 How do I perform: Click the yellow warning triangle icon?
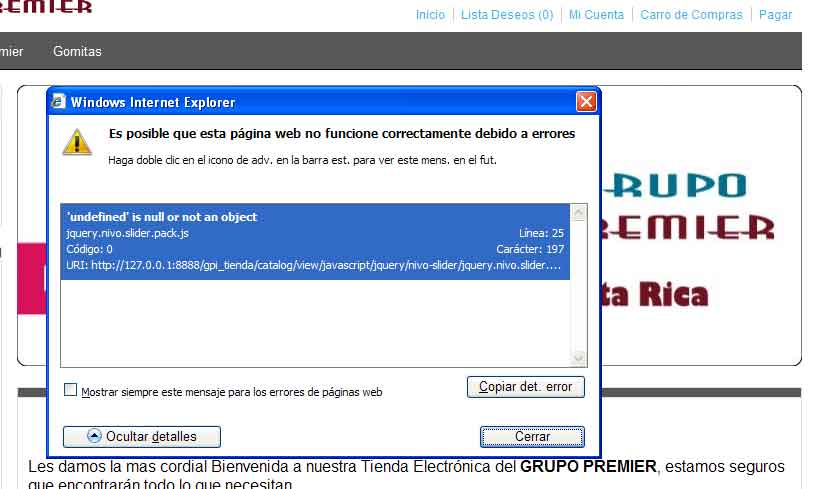pyautogui.click(x=77, y=142)
